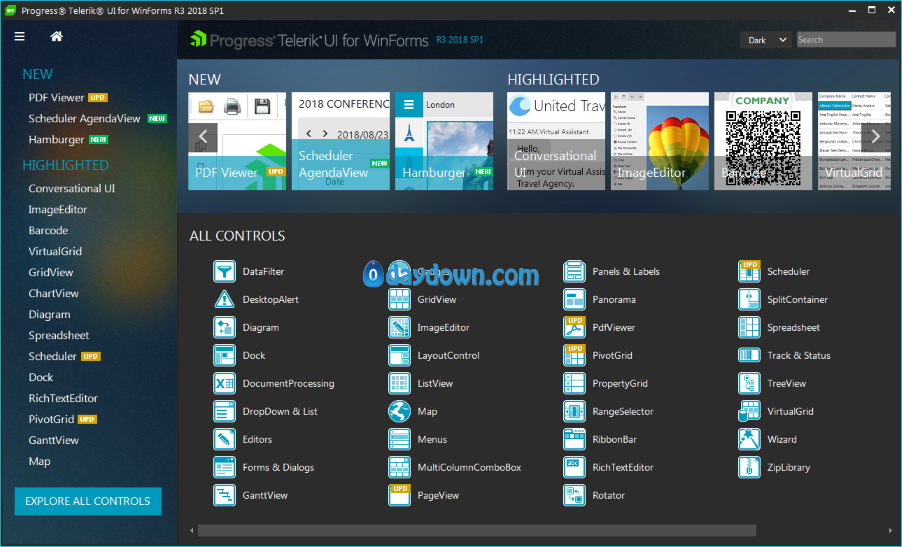Click the next arrow on the carousel
The image size is (902, 547).
point(876,136)
